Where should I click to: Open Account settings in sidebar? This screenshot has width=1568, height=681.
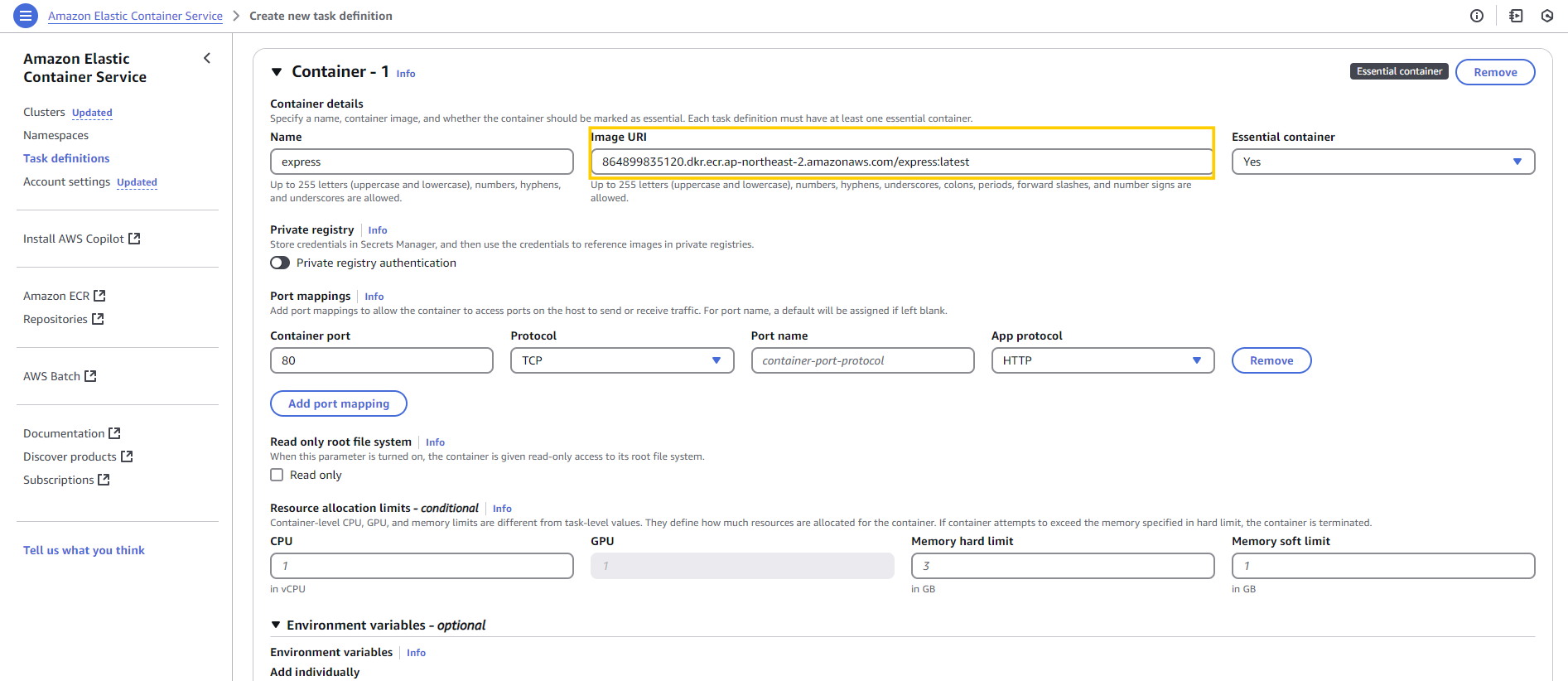pos(66,181)
